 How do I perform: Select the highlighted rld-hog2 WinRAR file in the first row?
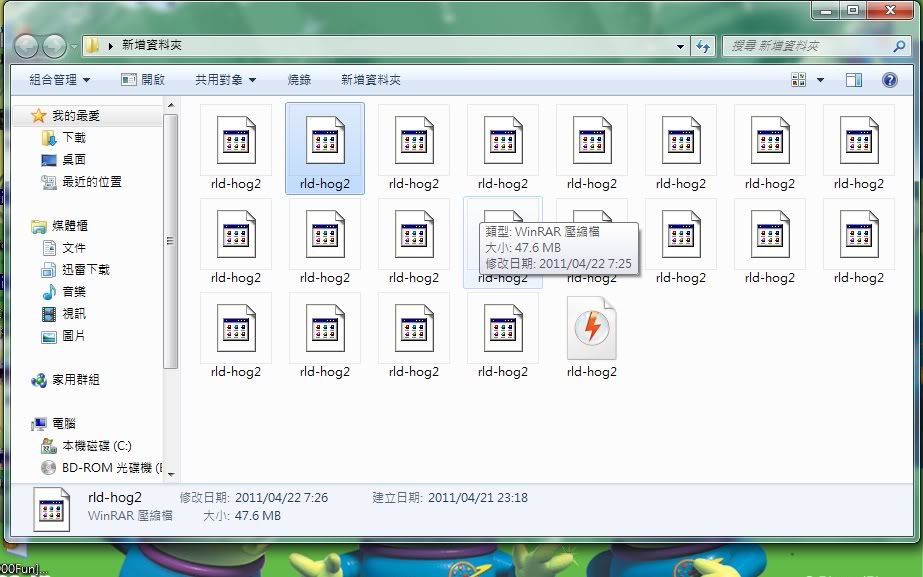point(324,147)
